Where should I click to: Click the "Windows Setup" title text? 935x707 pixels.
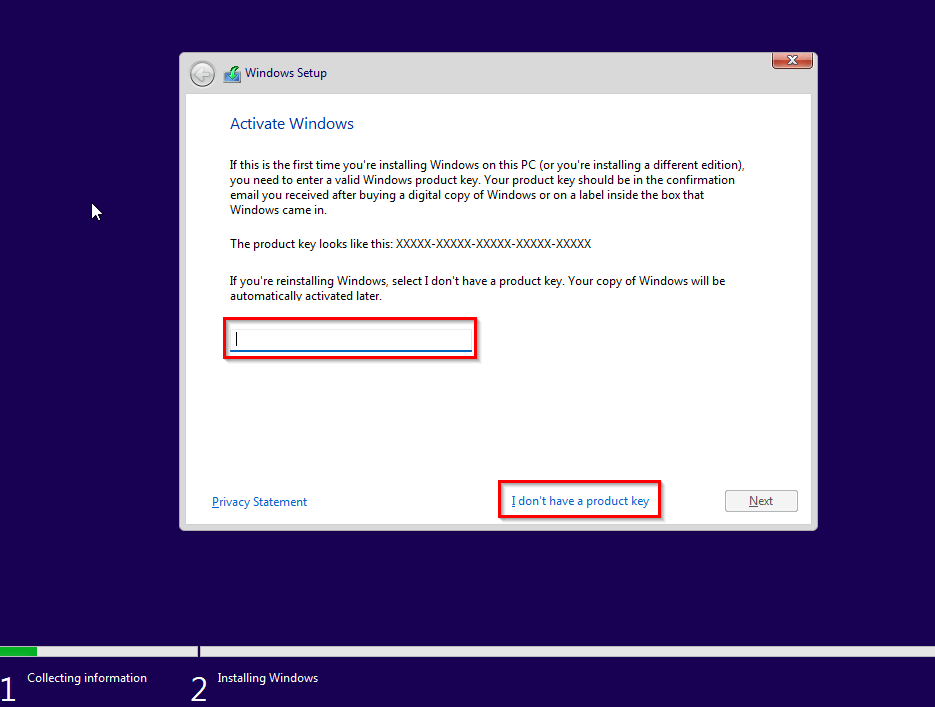[286, 73]
